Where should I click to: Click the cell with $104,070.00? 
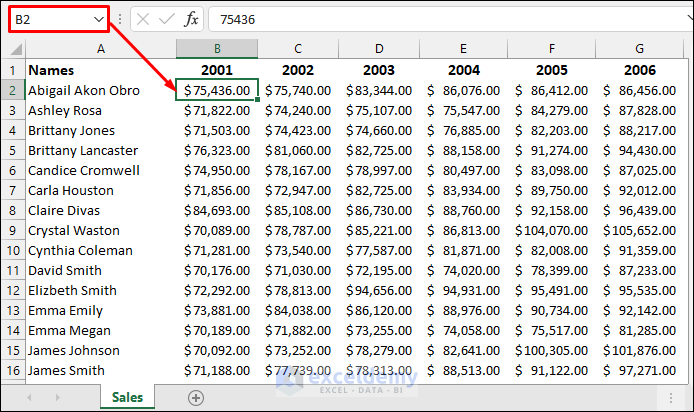pyautogui.click(x=551, y=231)
